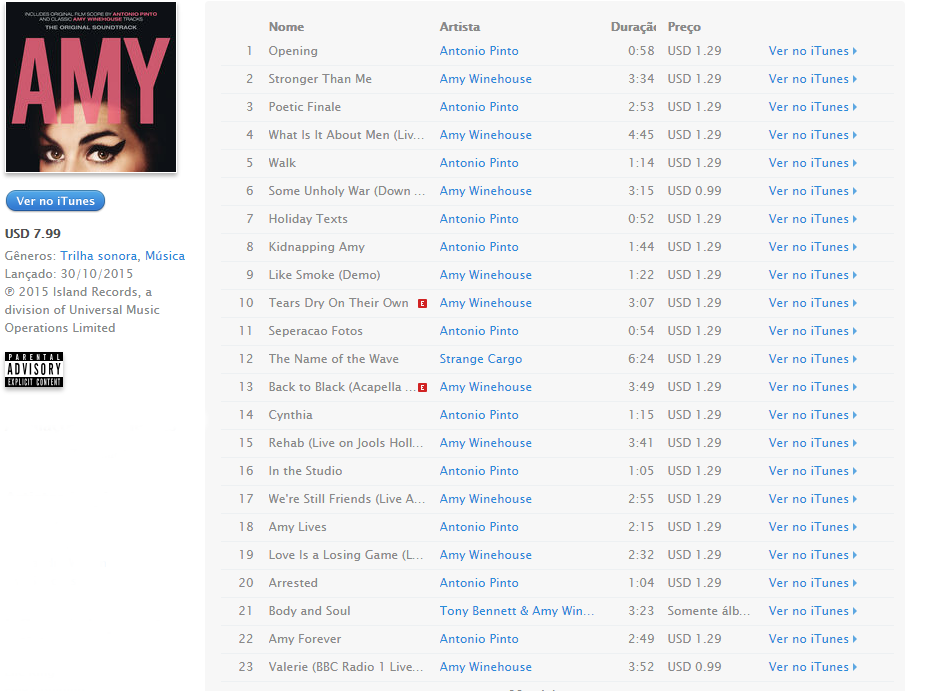Click Ver no iTunes for Body and Soul
This screenshot has width=934, height=691.
(x=812, y=611)
